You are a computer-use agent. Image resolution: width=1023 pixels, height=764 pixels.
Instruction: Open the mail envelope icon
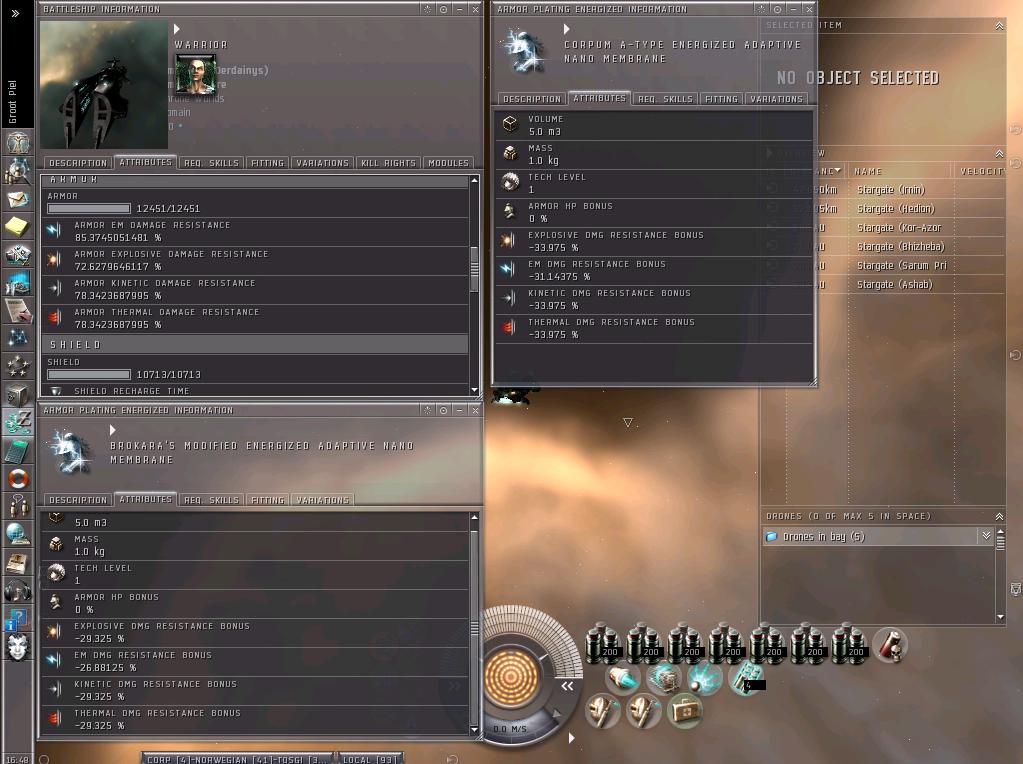[x=18, y=199]
